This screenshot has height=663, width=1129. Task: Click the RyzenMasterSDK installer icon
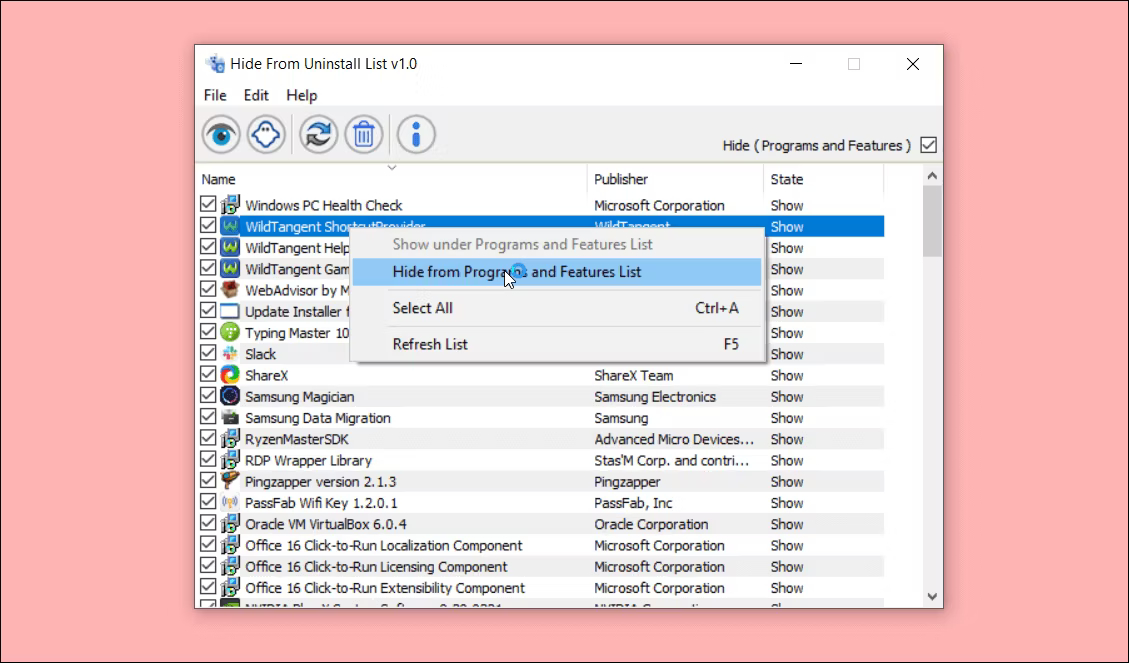(230, 438)
